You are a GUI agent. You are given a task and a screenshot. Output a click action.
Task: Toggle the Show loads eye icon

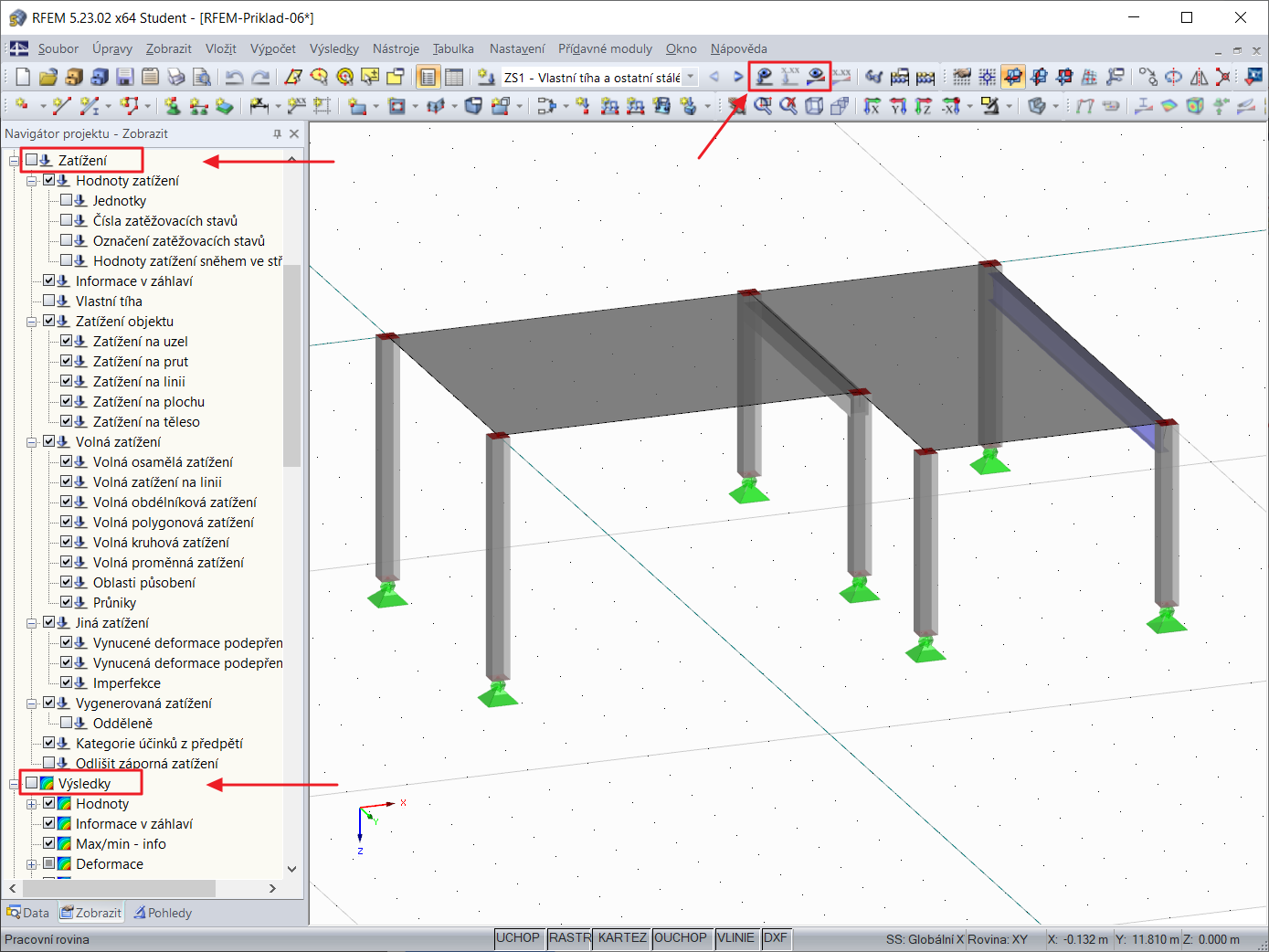point(764,77)
